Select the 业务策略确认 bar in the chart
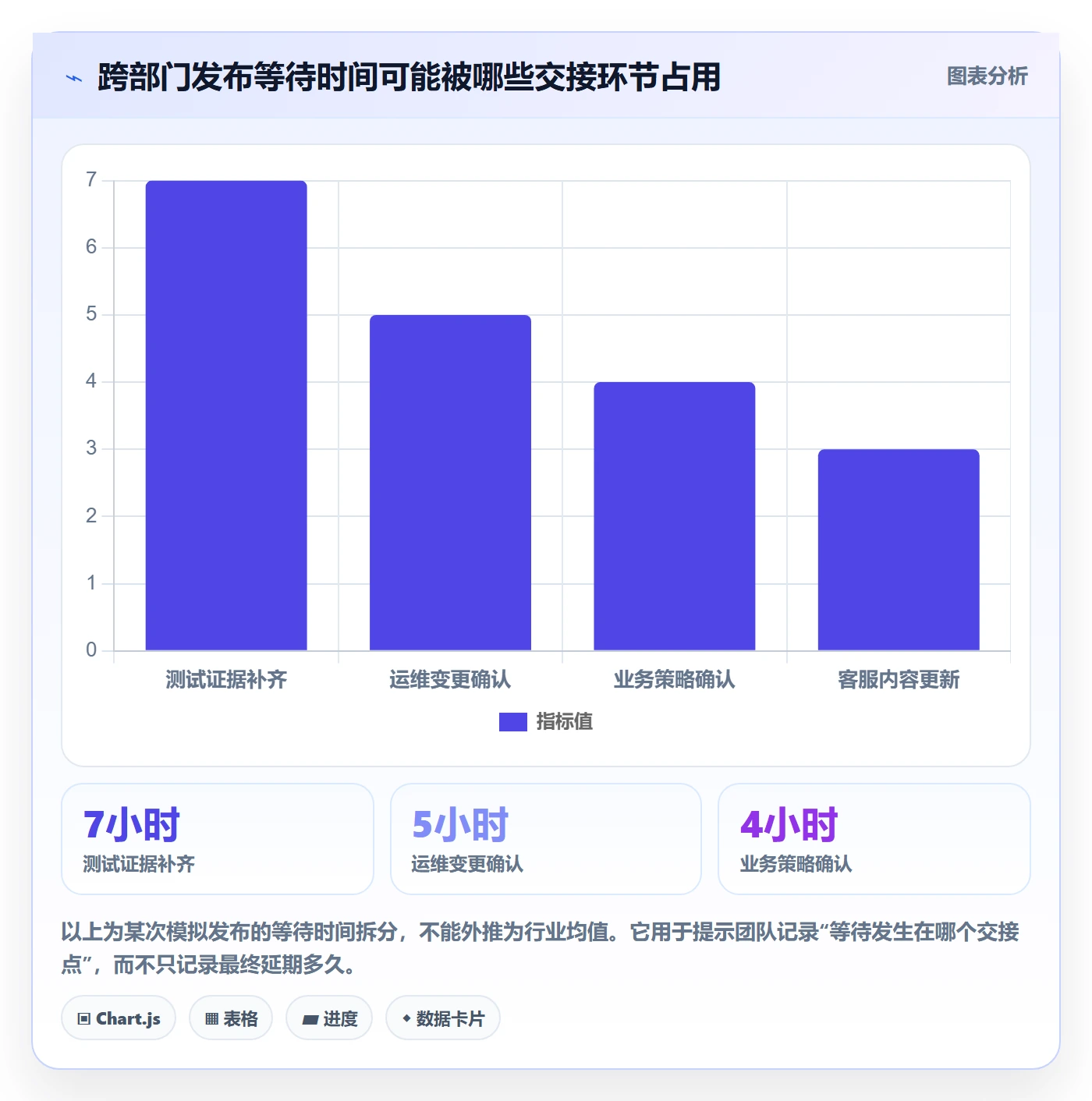The width and height of the screenshot is (1092, 1101). click(x=675, y=516)
